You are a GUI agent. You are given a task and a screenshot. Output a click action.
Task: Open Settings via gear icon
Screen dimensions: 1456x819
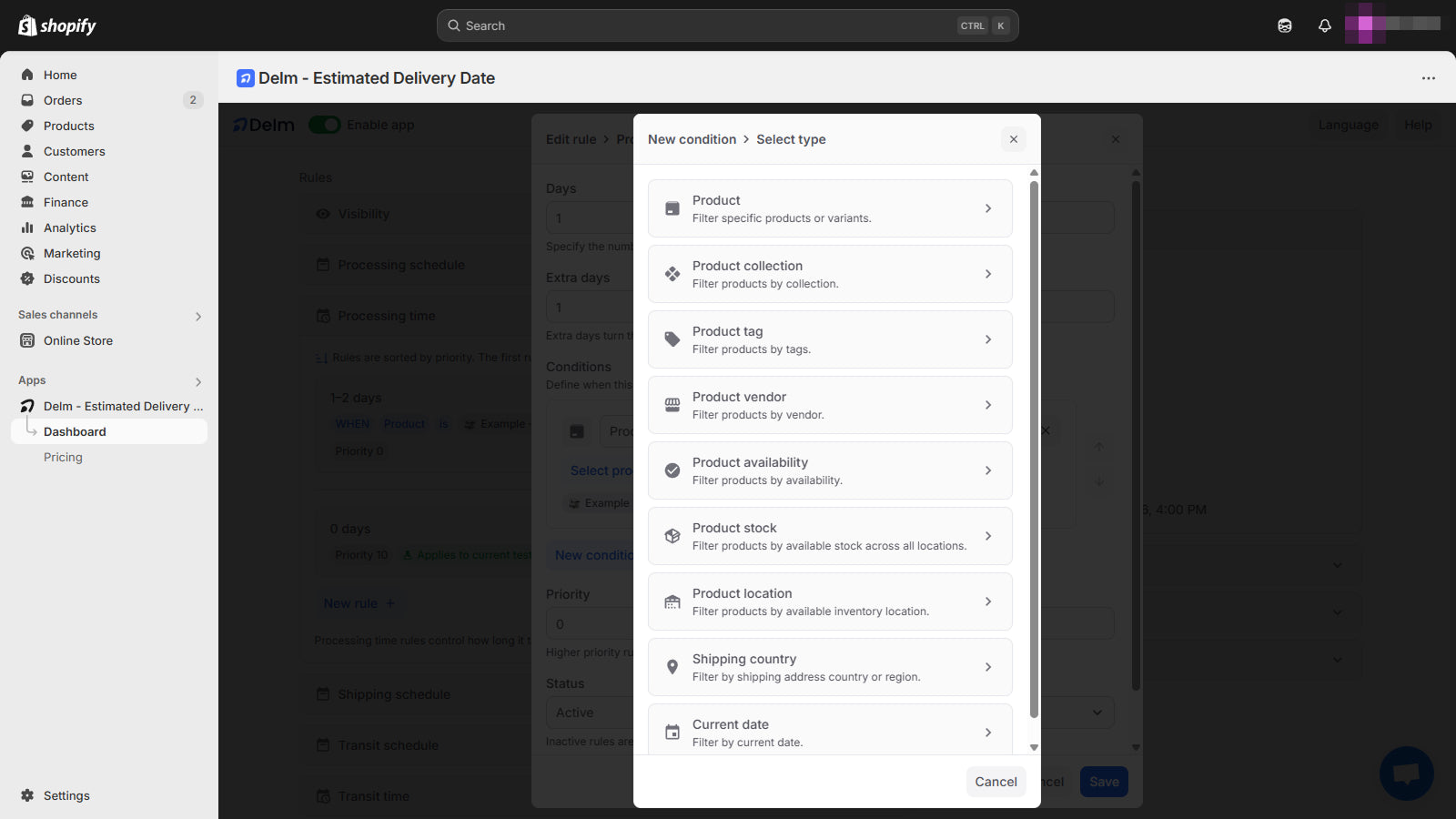click(x=27, y=795)
